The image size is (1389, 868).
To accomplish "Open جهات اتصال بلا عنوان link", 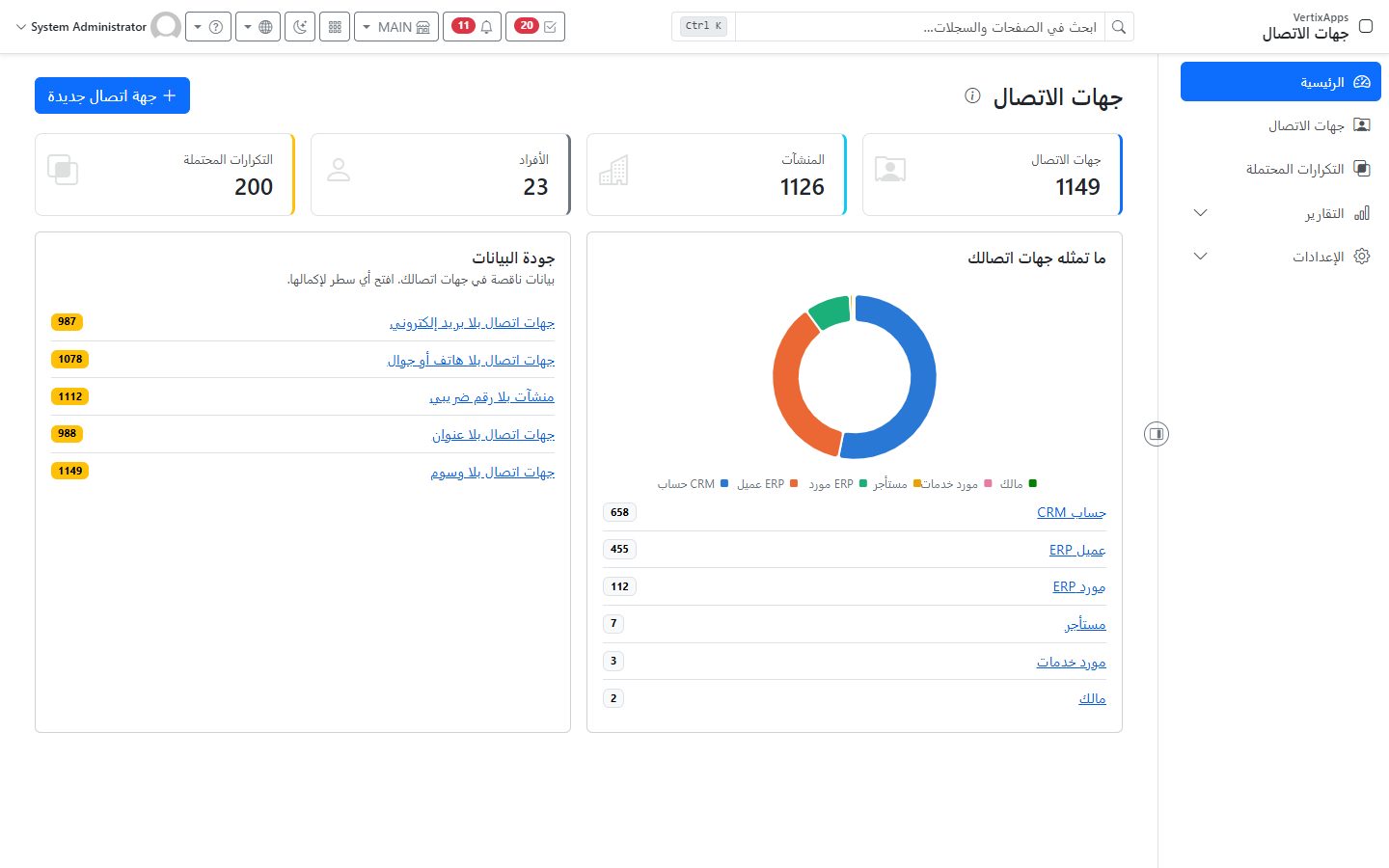I will [493, 434].
